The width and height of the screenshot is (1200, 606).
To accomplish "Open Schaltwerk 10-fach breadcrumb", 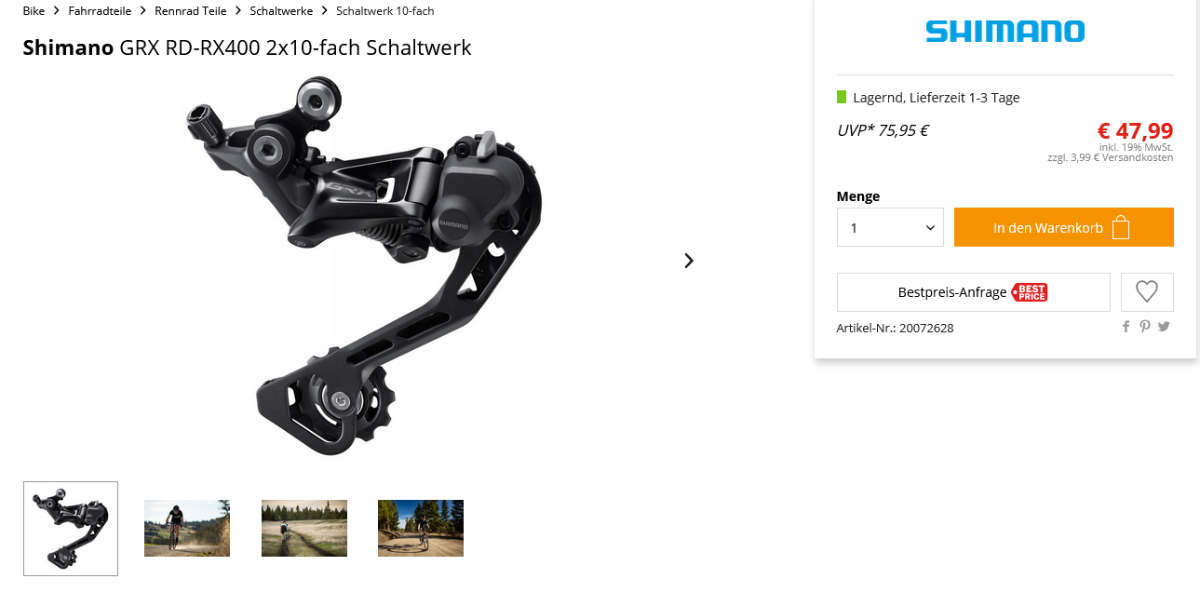I will pos(385,11).
